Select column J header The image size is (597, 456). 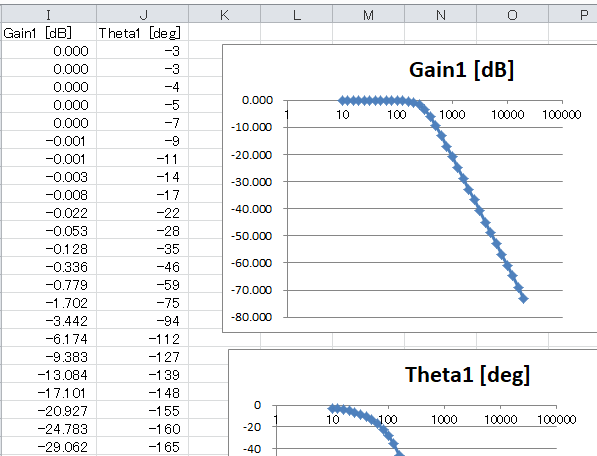(143, 14)
